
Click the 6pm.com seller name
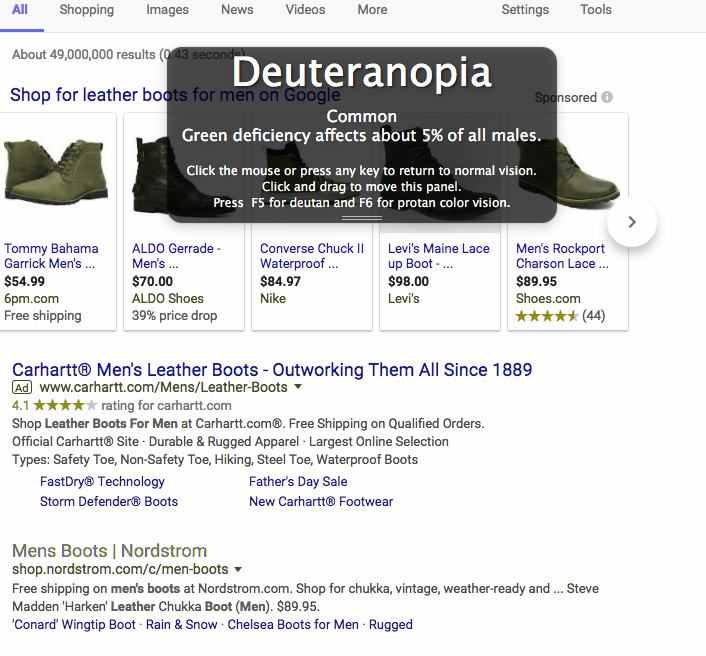tap(32, 299)
